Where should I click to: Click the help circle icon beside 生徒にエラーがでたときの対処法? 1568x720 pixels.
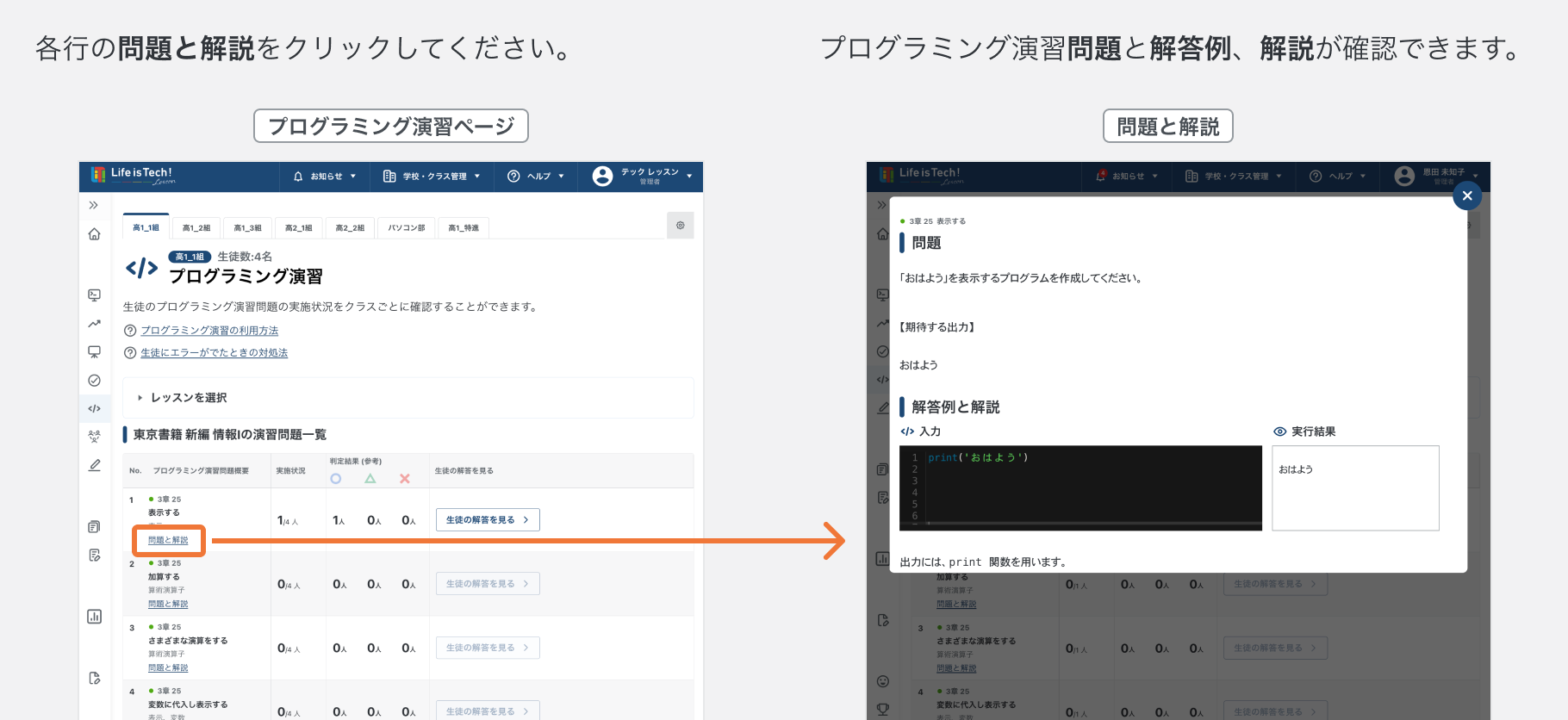pos(130,353)
